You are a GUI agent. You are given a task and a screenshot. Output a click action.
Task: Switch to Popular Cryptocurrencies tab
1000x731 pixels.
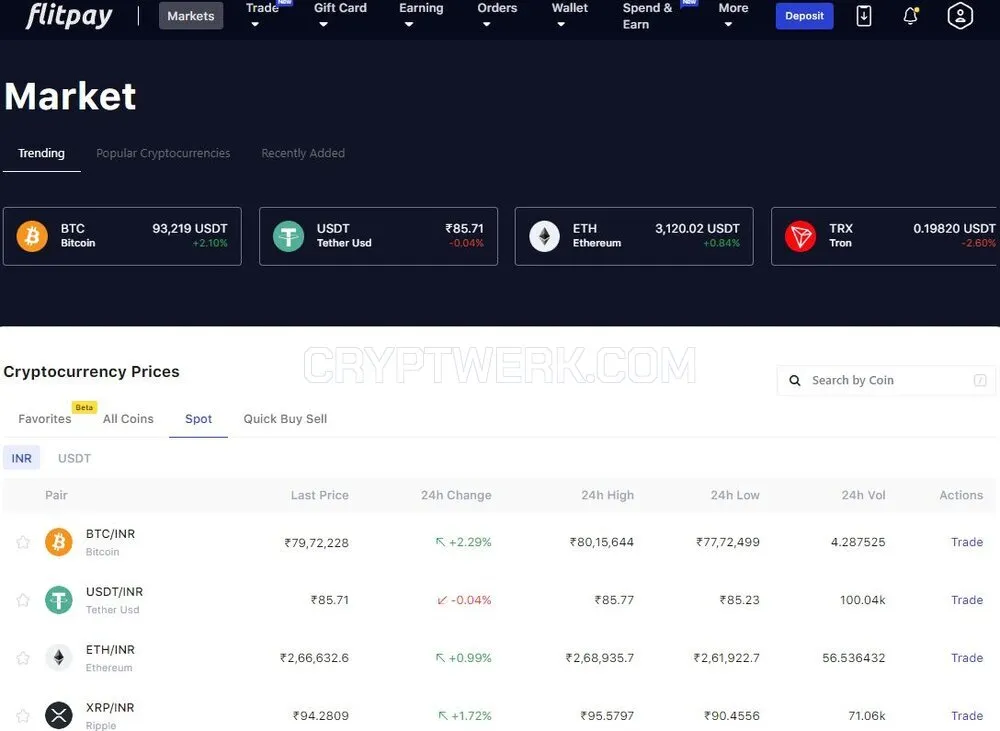tap(163, 153)
